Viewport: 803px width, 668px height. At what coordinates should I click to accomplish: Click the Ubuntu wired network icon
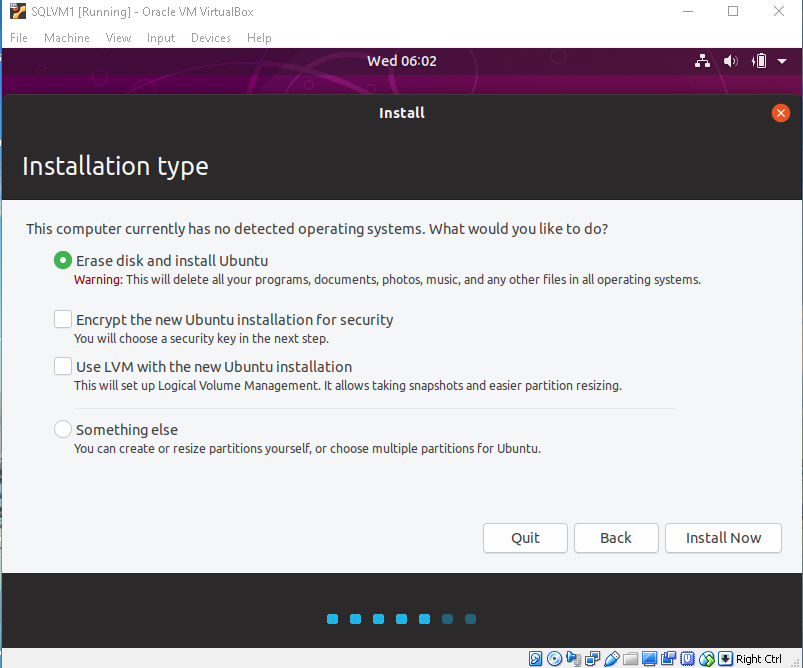[x=703, y=61]
